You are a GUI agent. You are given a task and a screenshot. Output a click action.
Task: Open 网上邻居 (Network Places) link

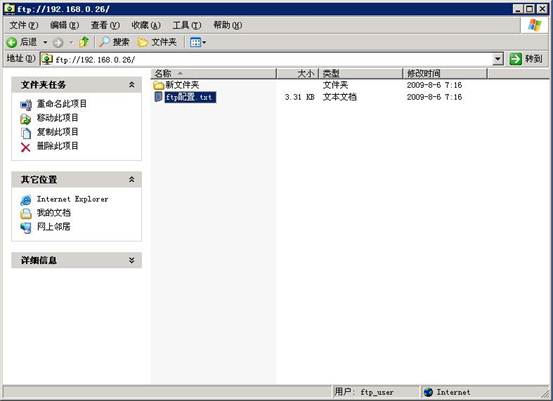pos(54,226)
